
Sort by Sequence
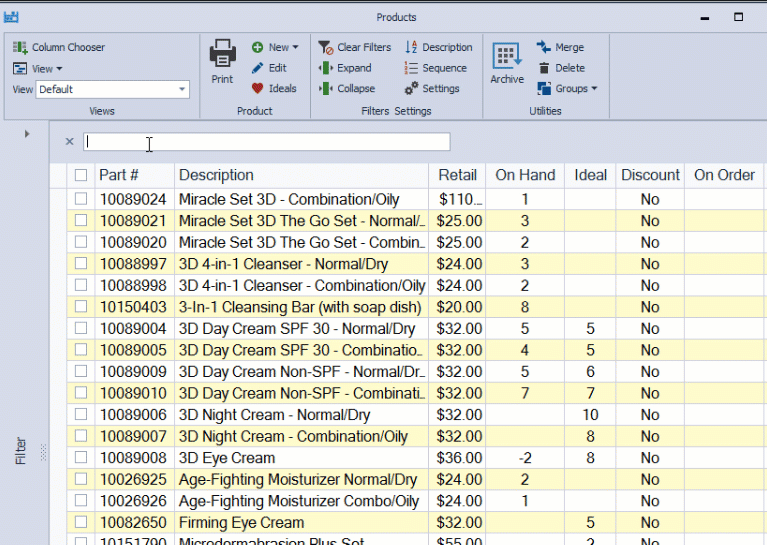coord(436,68)
